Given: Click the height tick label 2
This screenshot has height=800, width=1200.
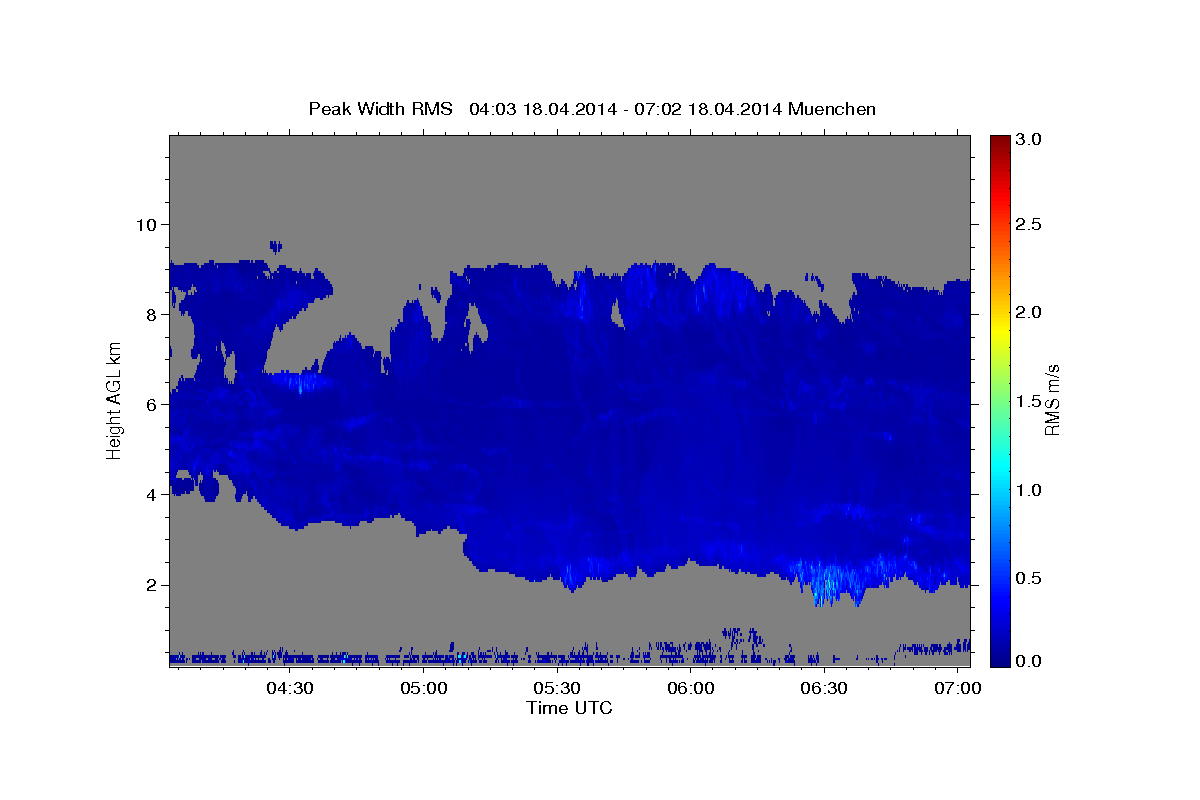Looking at the screenshot, I should point(150,585).
